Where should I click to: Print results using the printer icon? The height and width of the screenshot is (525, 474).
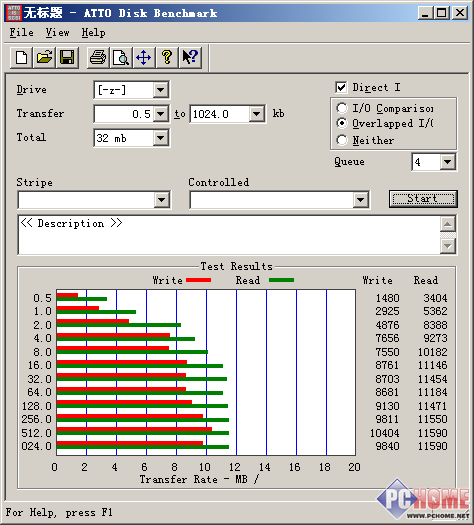click(x=98, y=57)
